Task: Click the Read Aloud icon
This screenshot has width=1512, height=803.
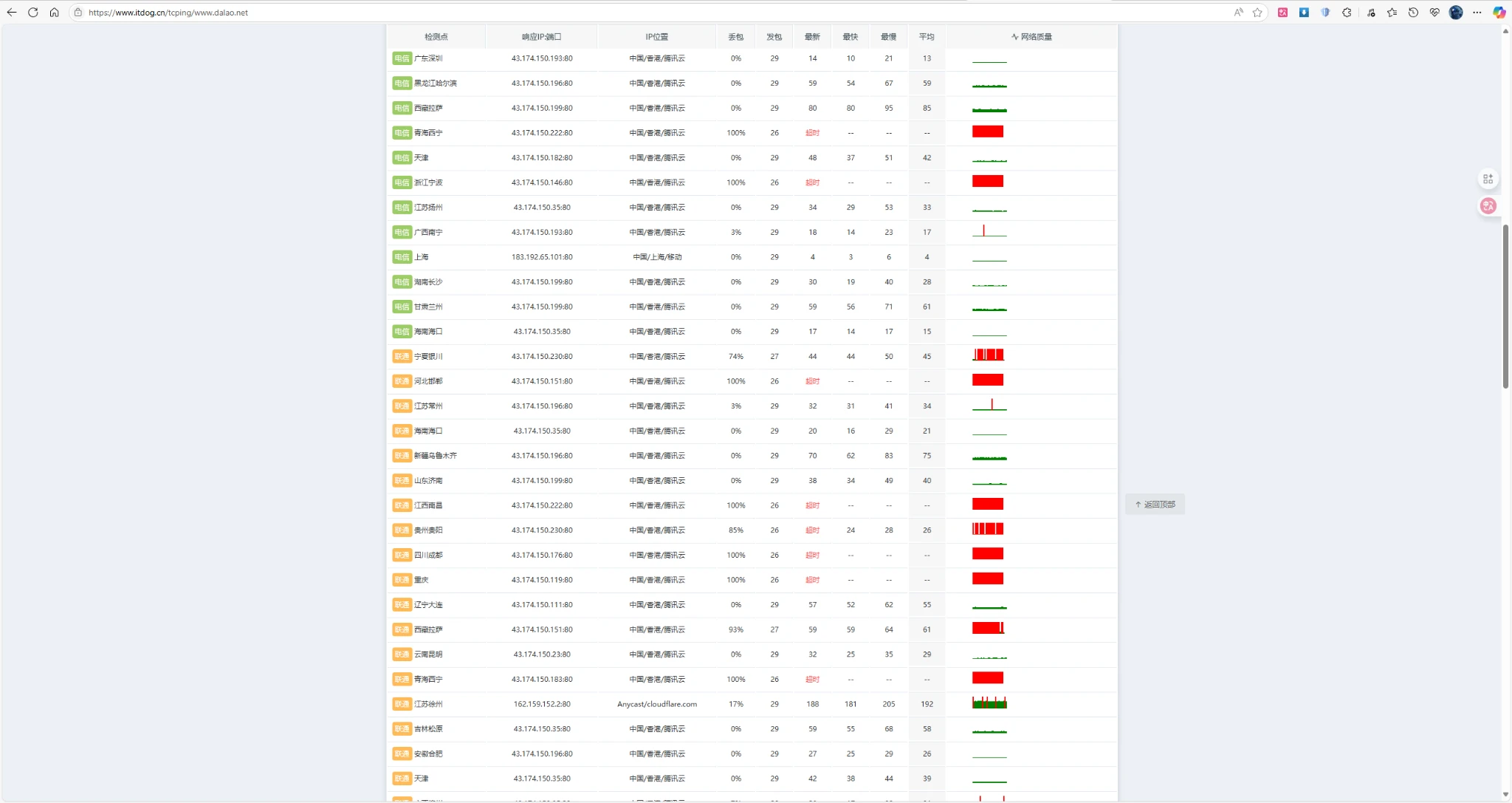Action: [x=1238, y=13]
